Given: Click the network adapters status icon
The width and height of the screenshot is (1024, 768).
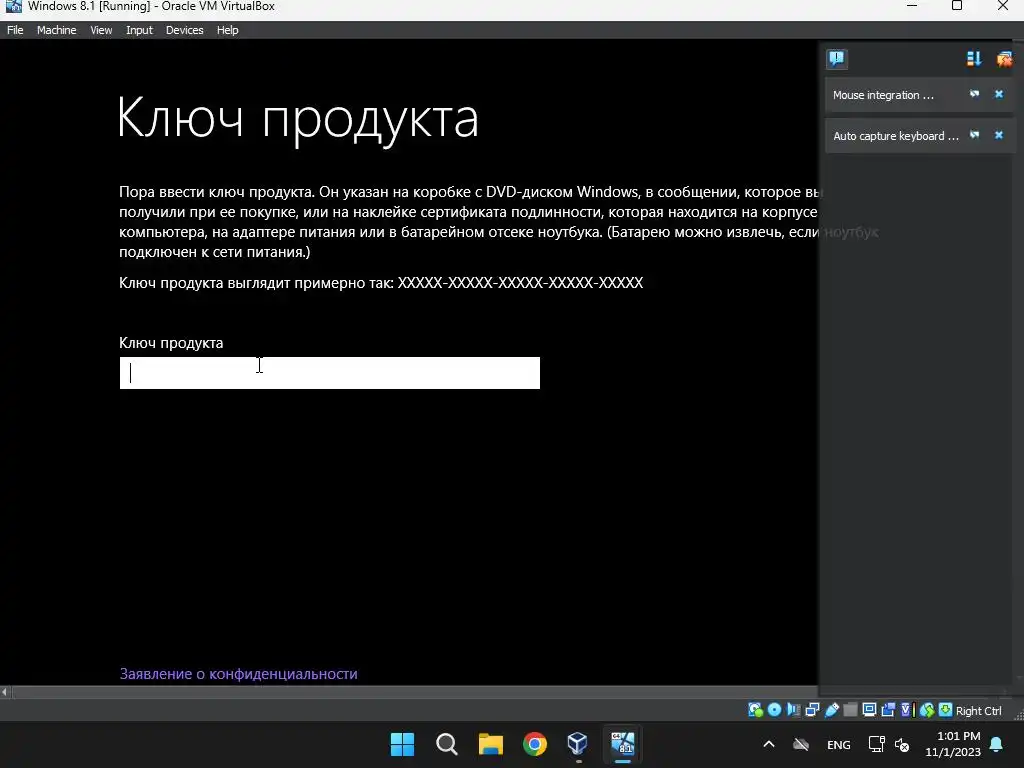Looking at the screenshot, I should [x=812, y=710].
